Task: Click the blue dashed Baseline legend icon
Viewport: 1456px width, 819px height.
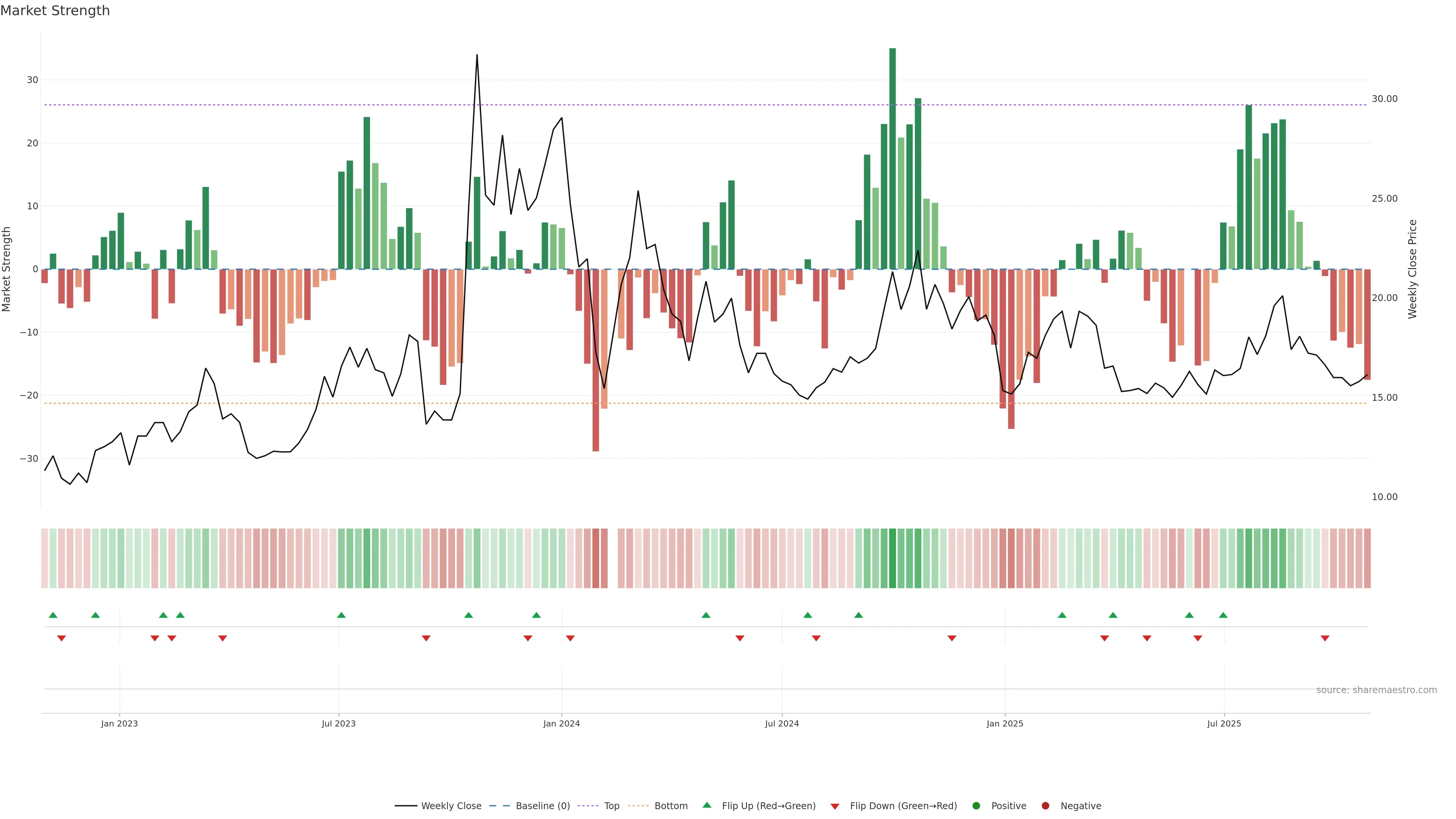Action: coord(500,806)
